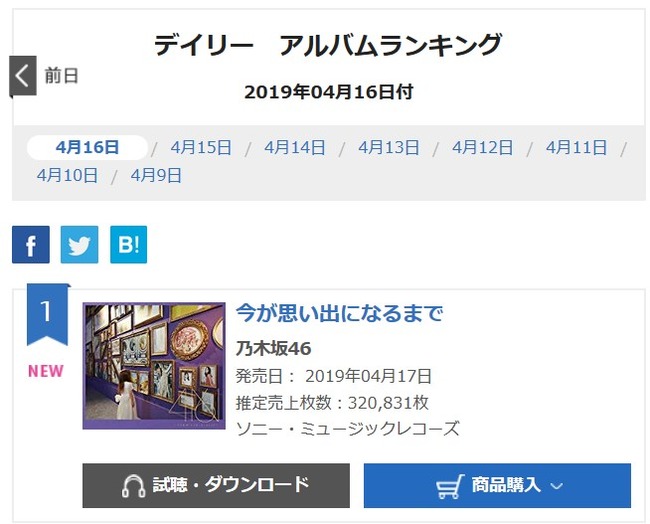This screenshot has height=524, width=650.
Task: Go to previous day with left chevron
Action: (x=23, y=76)
